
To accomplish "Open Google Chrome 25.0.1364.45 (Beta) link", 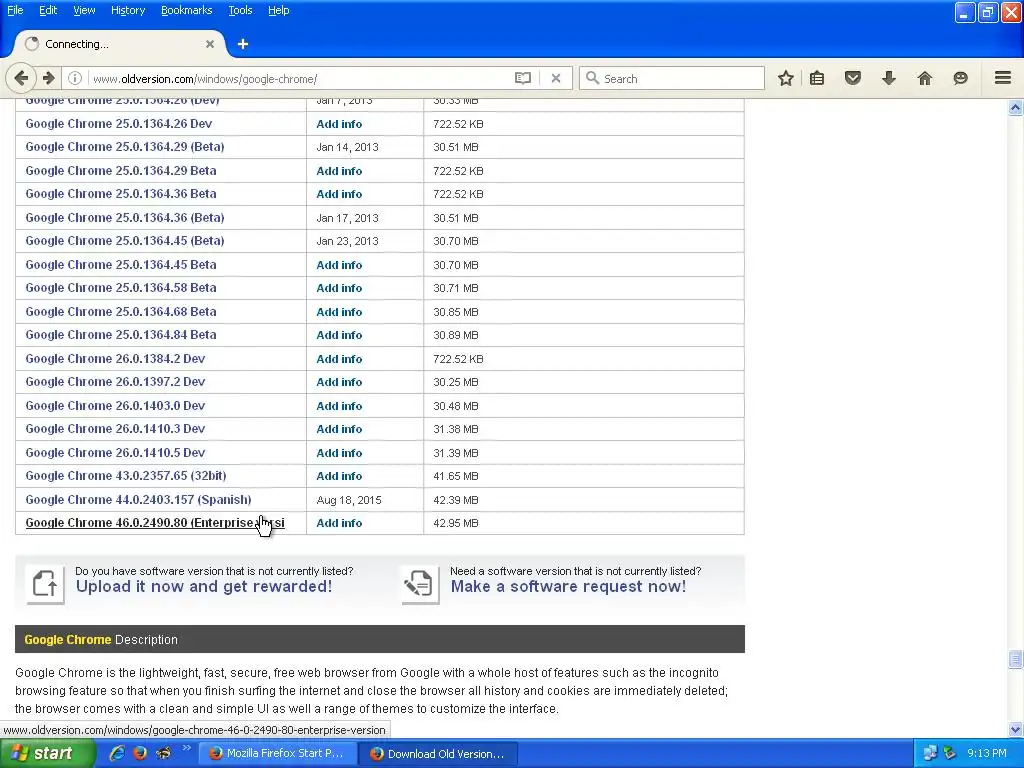I will pos(125,241).
